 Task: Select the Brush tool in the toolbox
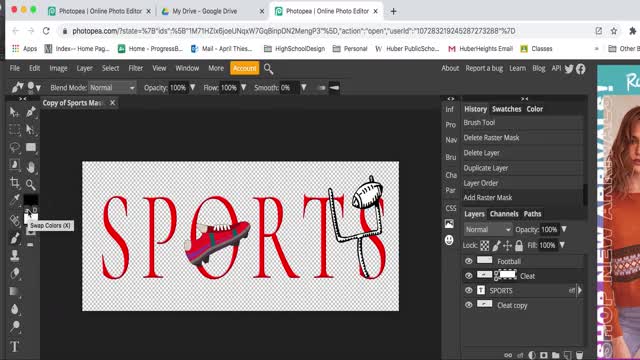coord(15,238)
